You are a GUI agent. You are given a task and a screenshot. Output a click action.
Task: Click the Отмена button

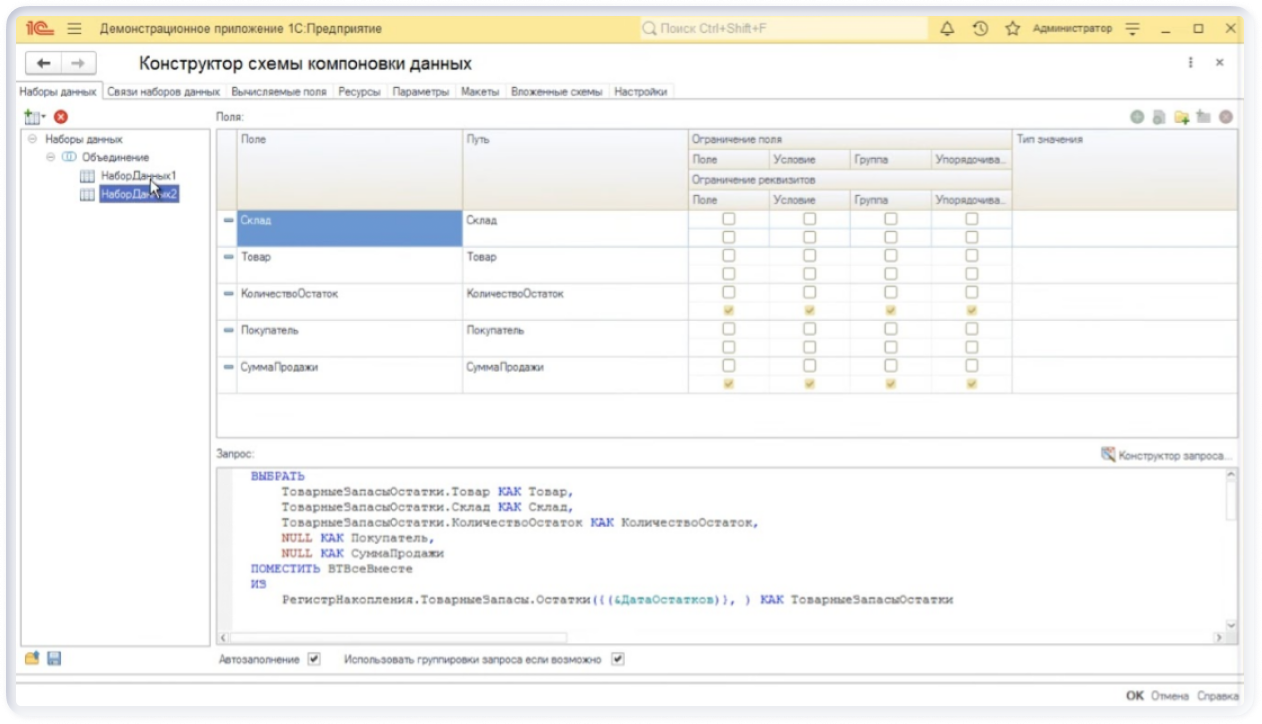point(1168,696)
